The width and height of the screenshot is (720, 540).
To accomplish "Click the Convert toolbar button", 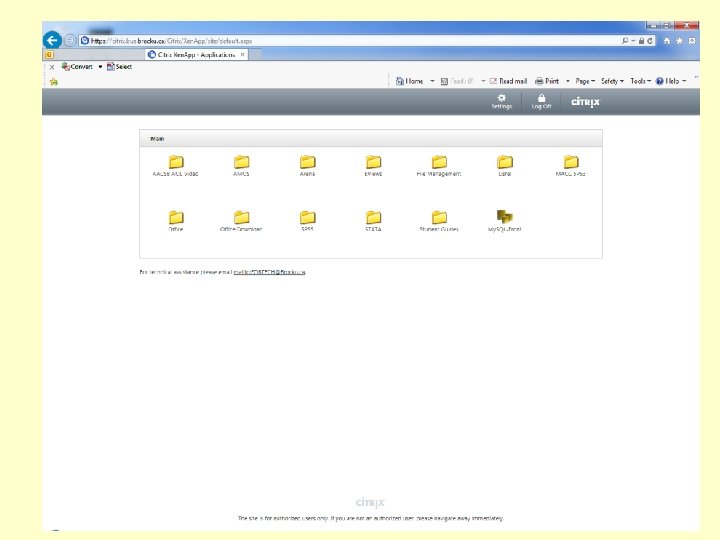I will (x=77, y=67).
